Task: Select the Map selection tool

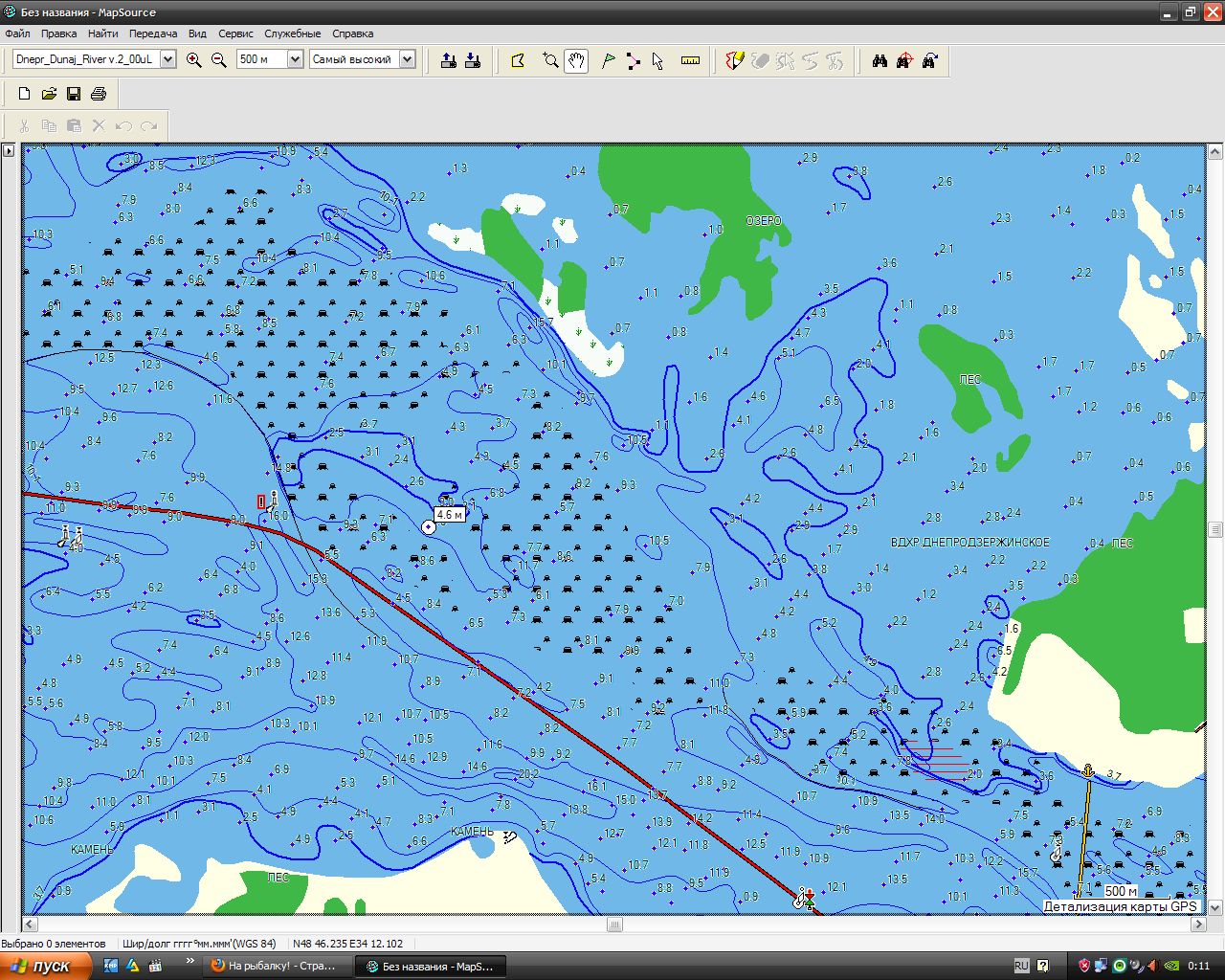Action: pyautogui.click(x=518, y=61)
